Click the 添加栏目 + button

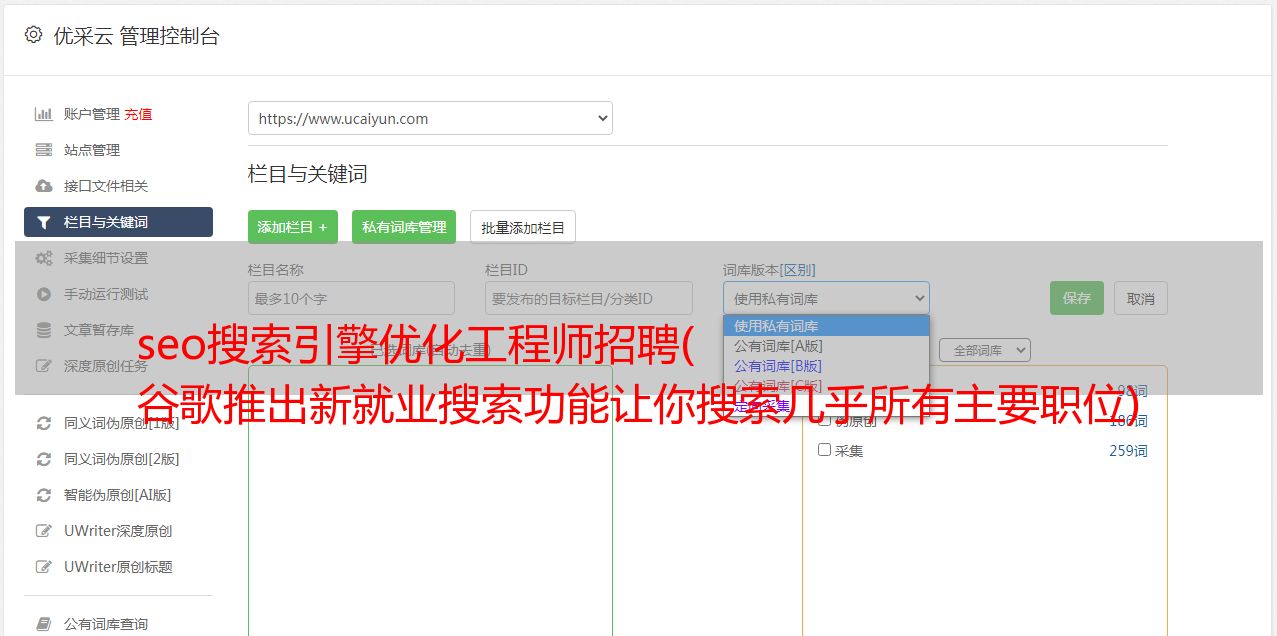click(x=293, y=227)
